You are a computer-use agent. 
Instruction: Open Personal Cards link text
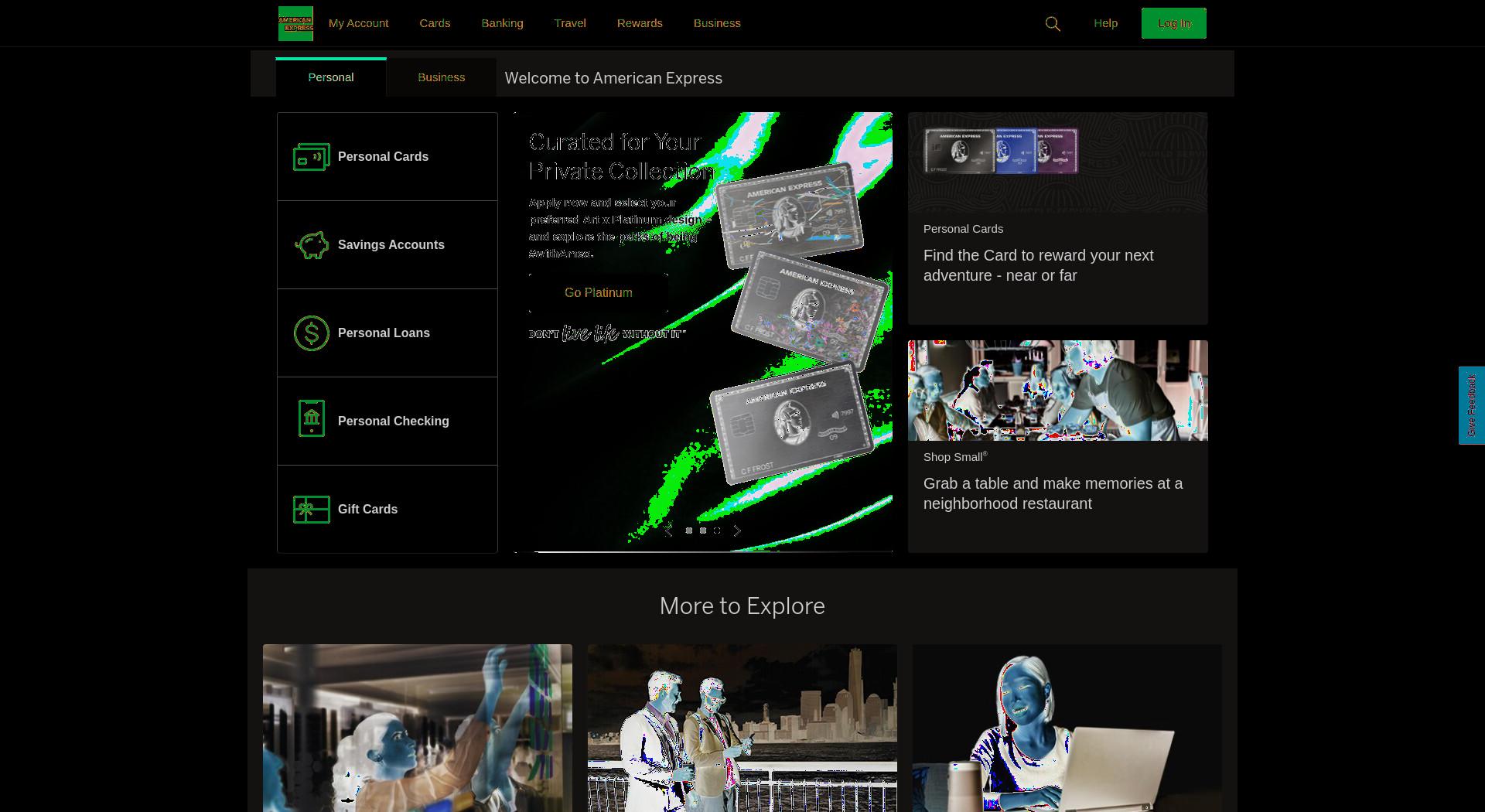coord(383,157)
